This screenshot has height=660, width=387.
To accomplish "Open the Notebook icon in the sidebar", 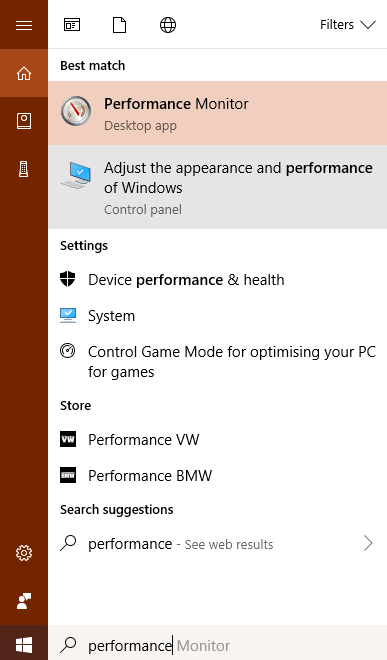I will pos(24,121).
